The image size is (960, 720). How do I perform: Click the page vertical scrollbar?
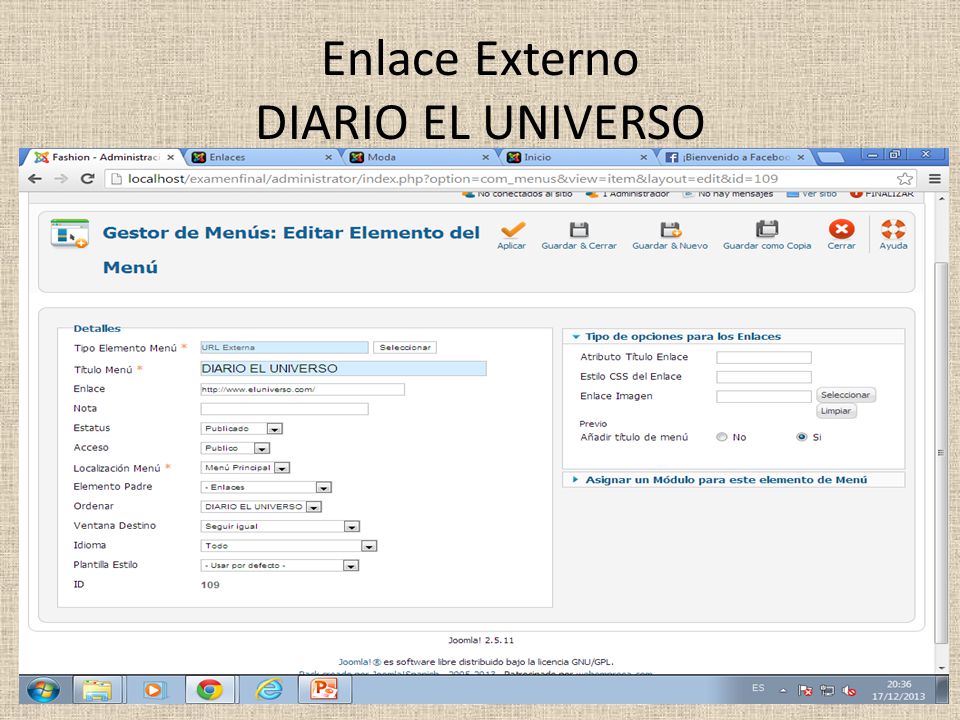coord(941,453)
